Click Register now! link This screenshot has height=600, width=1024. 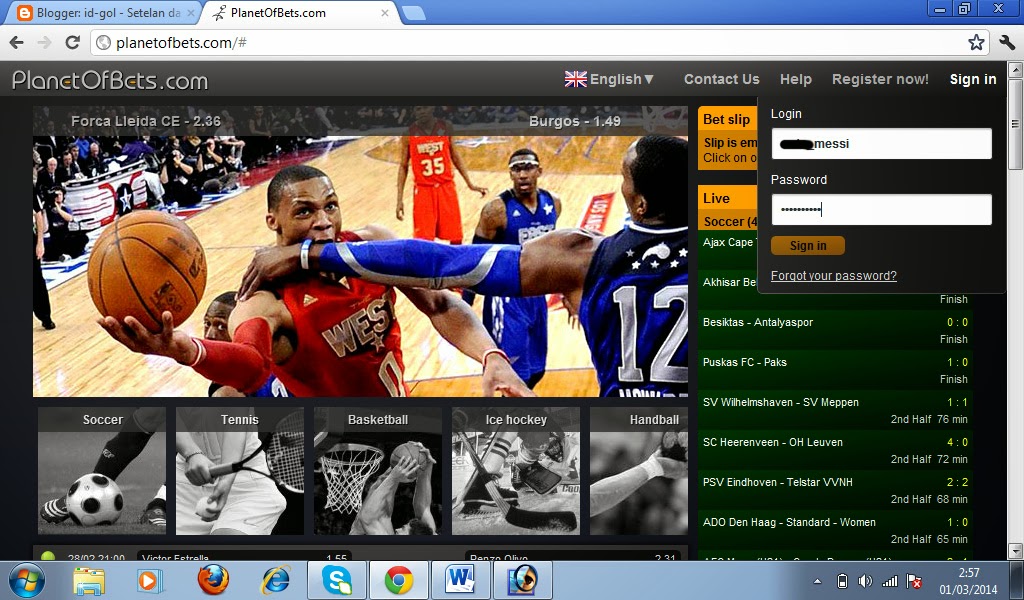coord(880,79)
